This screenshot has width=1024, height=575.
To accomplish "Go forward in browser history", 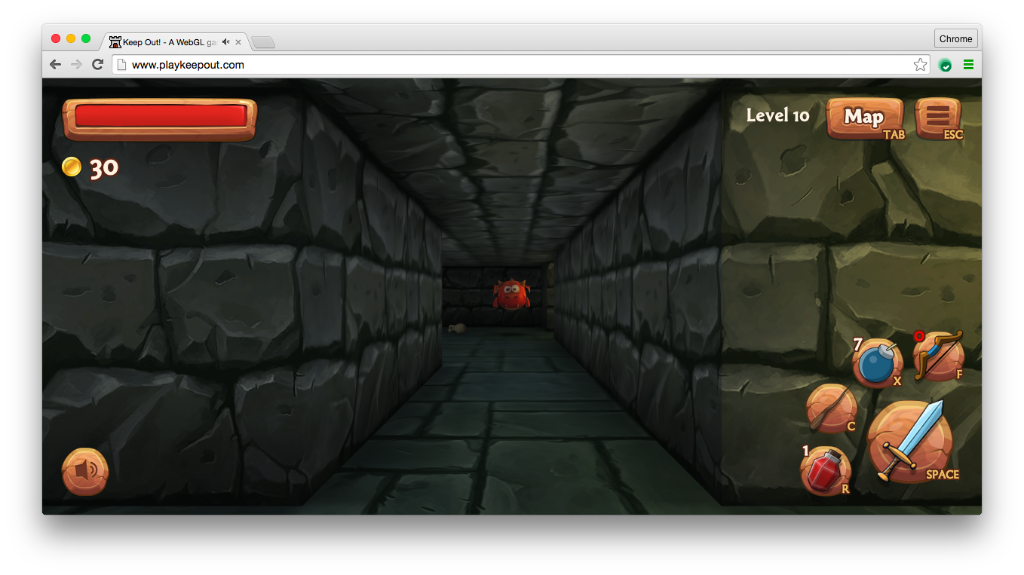I will 76,65.
